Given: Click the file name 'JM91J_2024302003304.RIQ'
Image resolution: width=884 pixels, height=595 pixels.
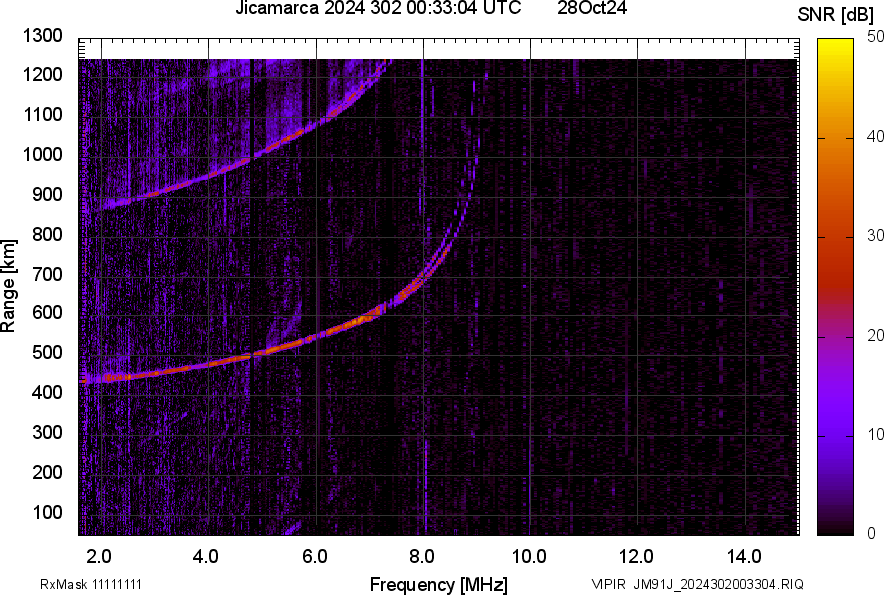Looking at the screenshot, I should 718,584.
